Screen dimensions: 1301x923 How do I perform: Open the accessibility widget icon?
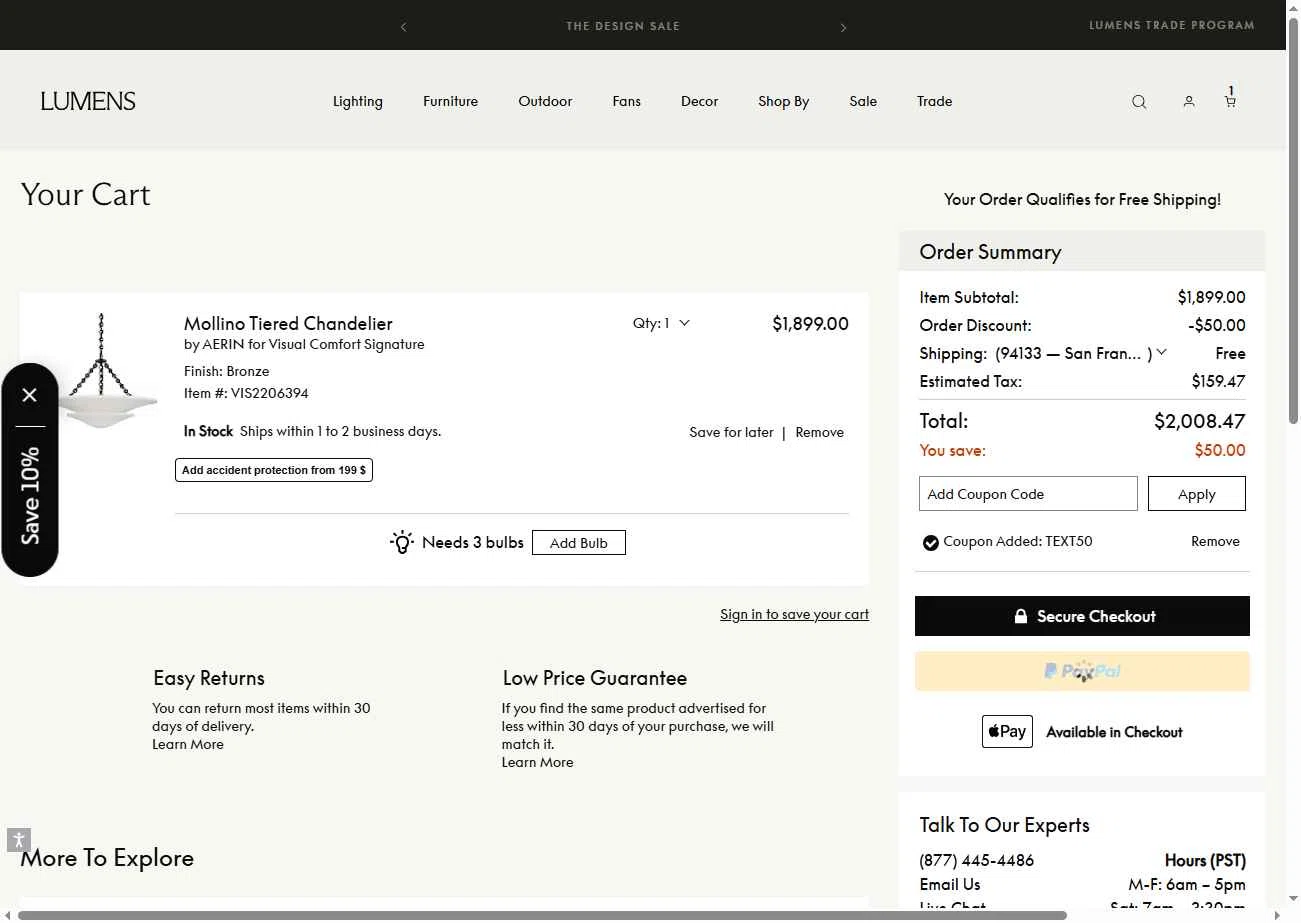(19, 840)
